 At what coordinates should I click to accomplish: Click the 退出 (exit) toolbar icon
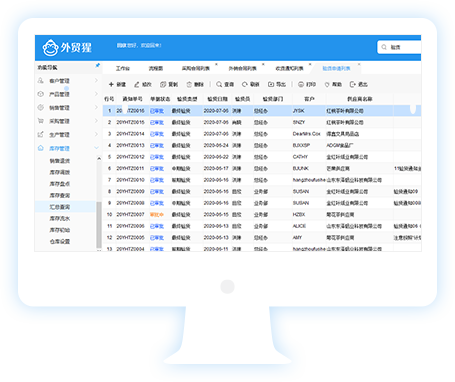[353, 84]
